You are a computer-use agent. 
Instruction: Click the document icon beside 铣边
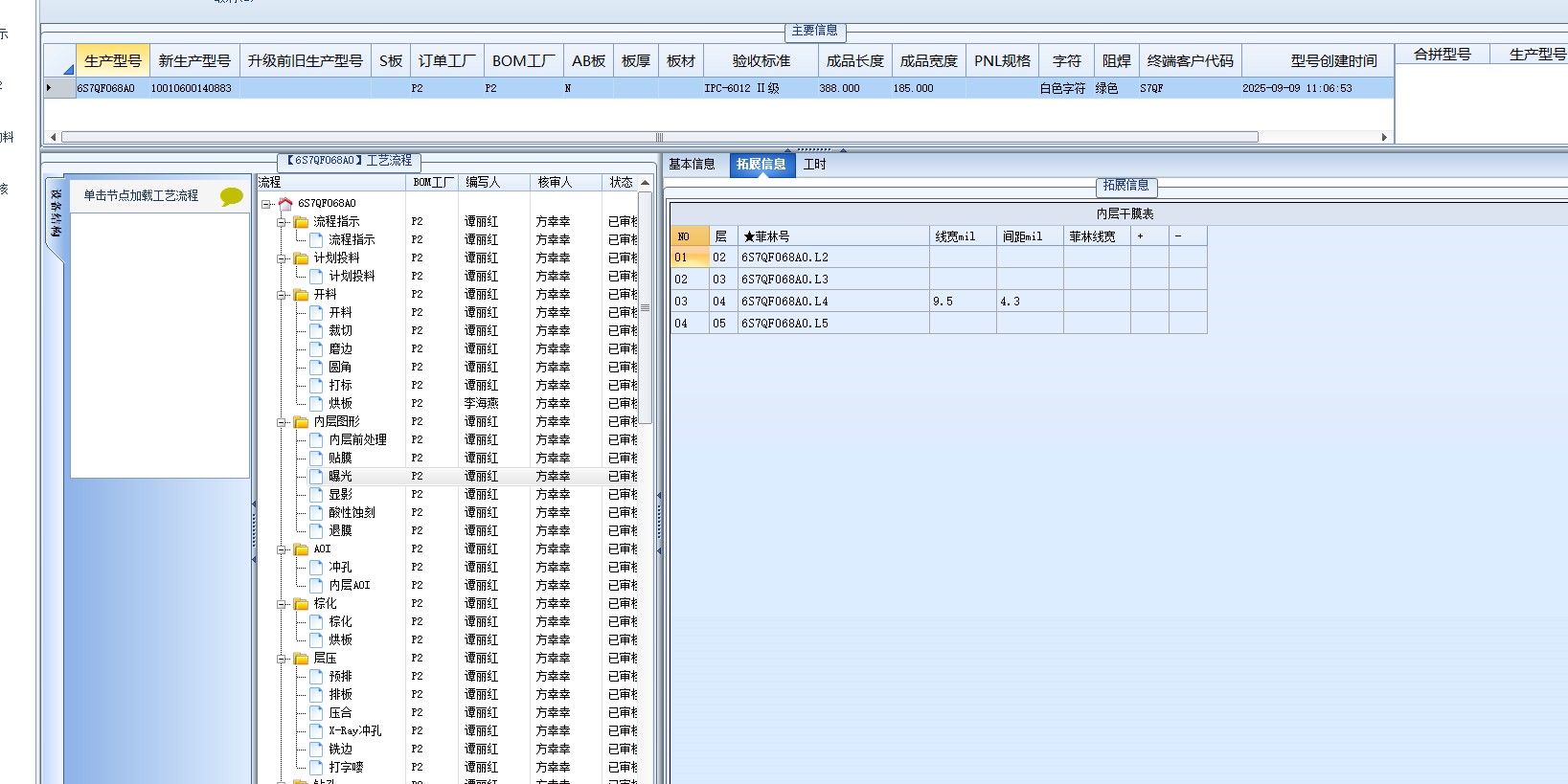point(316,749)
